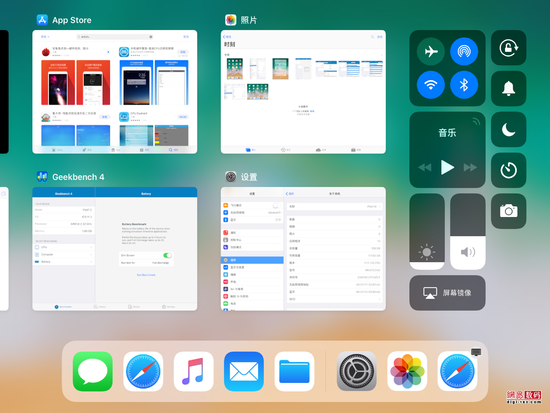Toggle AirDrop in Control Center
Screen dimensions: 550x413
click(x=464, y=52)
